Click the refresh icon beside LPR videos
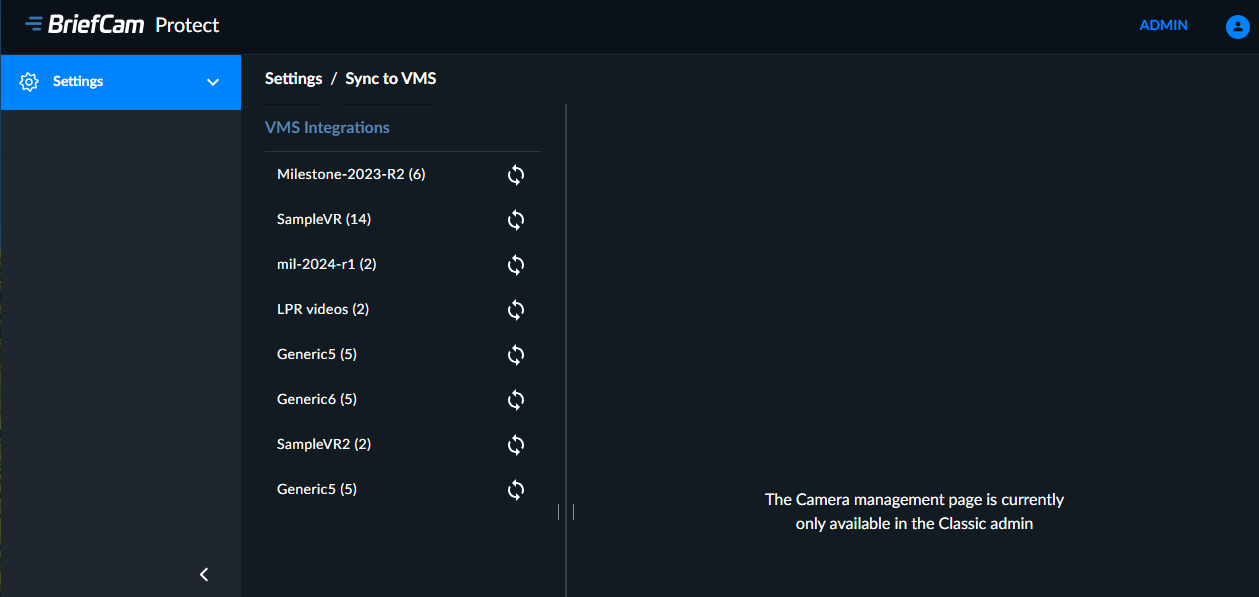Screen dimensions: 1259x597 [x=516, y=310]
